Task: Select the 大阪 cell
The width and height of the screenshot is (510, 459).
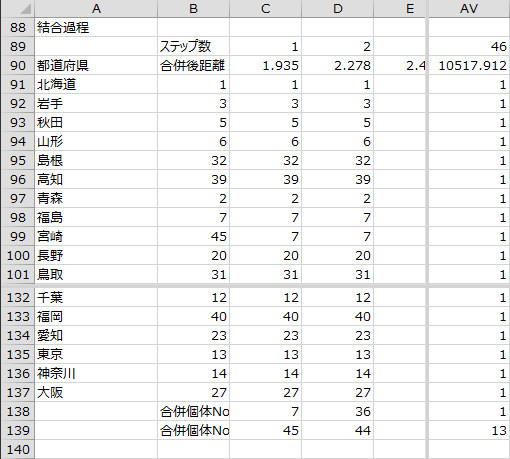Action: (x=96, y=392)
